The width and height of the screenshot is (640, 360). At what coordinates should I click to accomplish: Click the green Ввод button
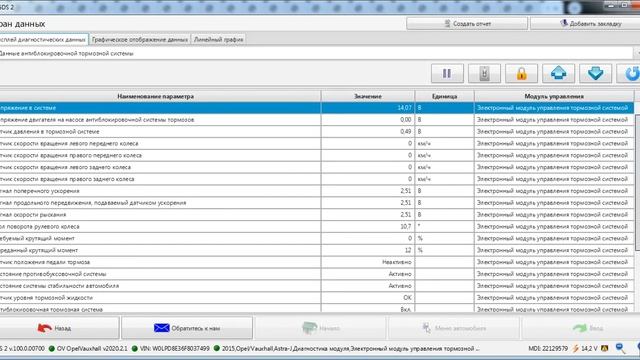(581, 328)
